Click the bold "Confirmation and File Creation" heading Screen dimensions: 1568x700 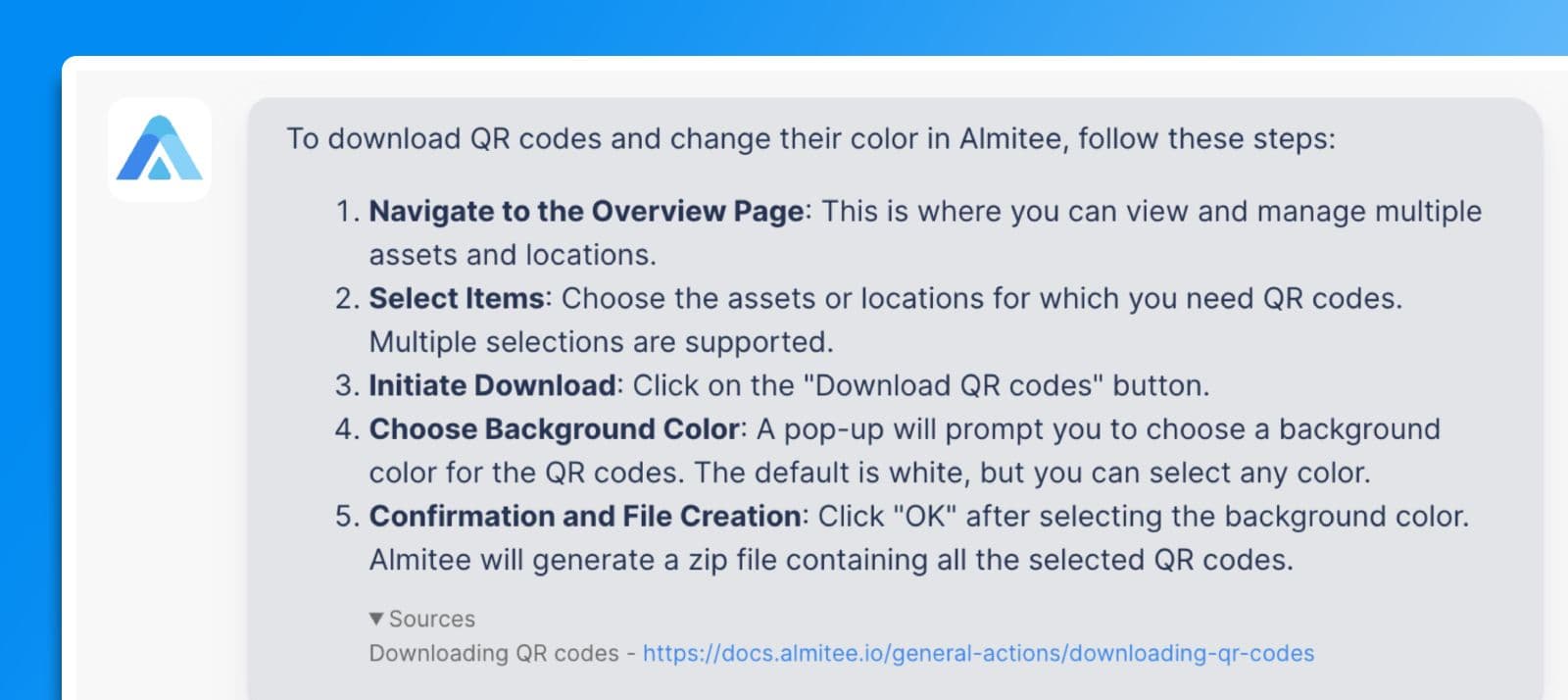click(x=585, y=516)
